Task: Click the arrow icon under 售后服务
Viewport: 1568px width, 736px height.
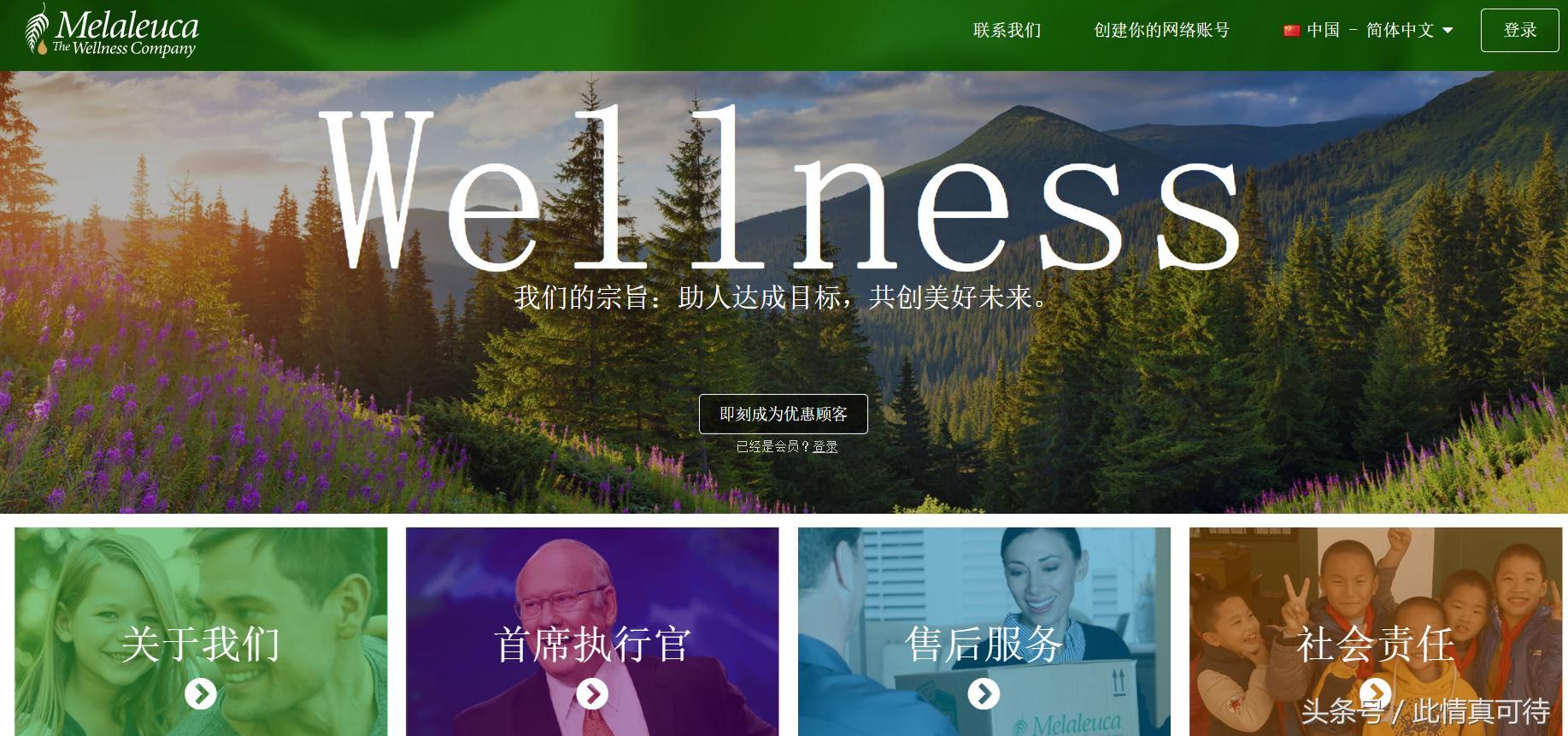Action: click(984, 693)
